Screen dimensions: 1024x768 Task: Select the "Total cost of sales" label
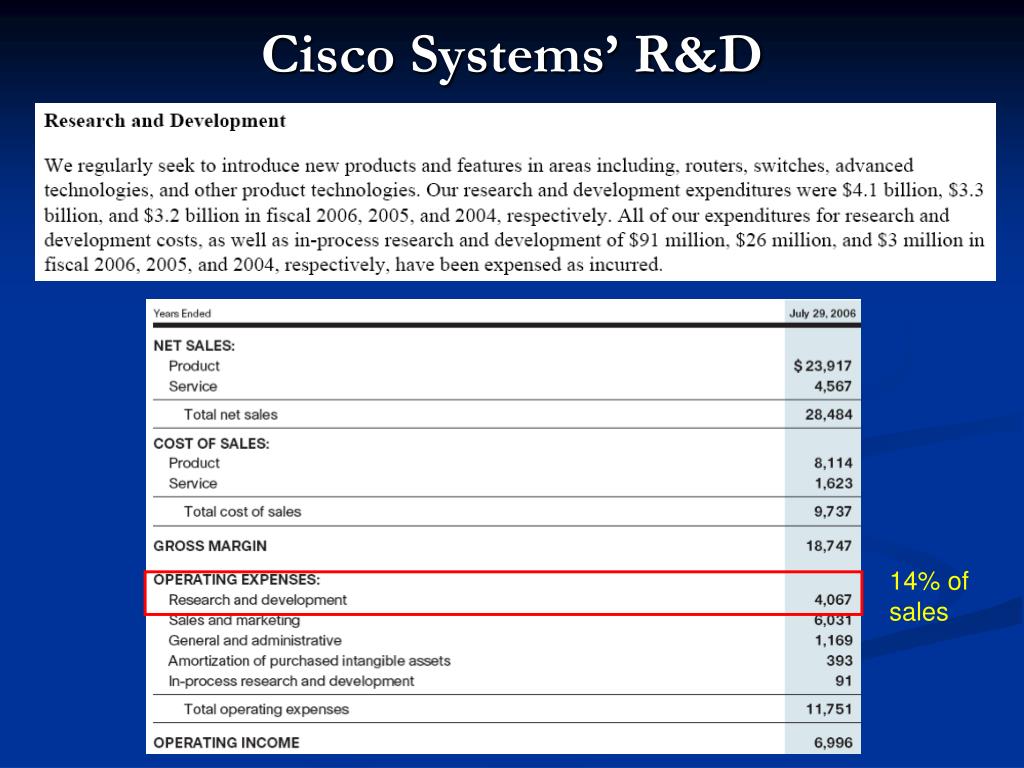click(x=242, y=511)
